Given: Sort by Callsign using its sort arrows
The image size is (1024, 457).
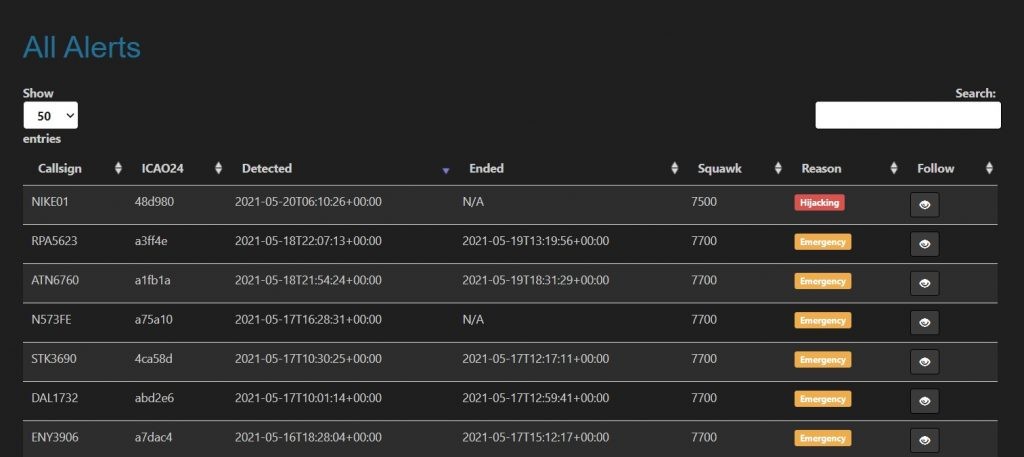Looking at the screenshot, I should click(118, 168).
